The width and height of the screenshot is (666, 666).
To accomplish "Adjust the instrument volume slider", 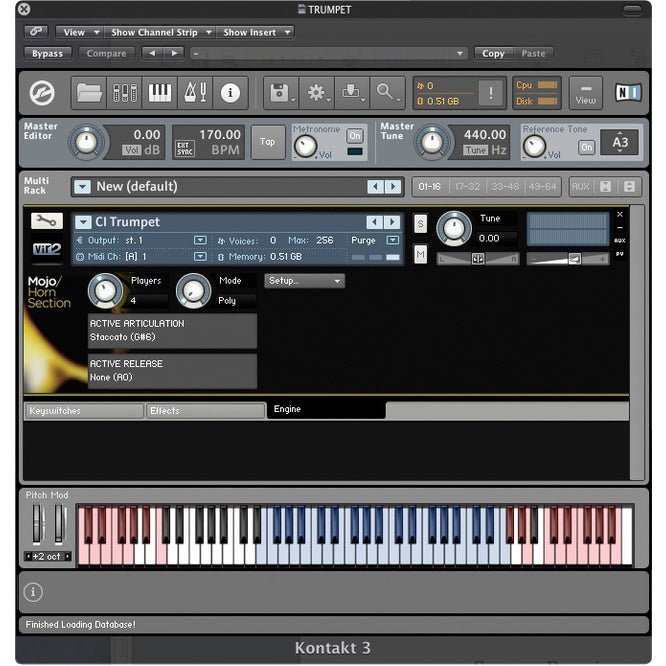I will (568, 258).
